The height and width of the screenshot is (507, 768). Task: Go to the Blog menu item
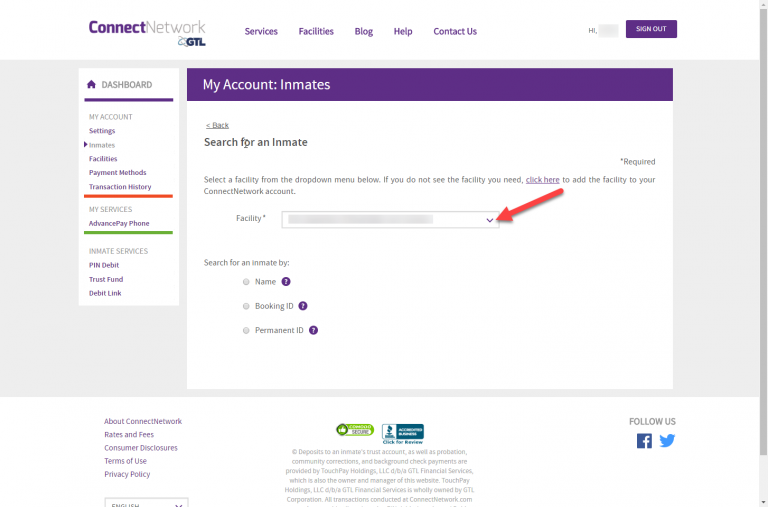coord(363,31)
